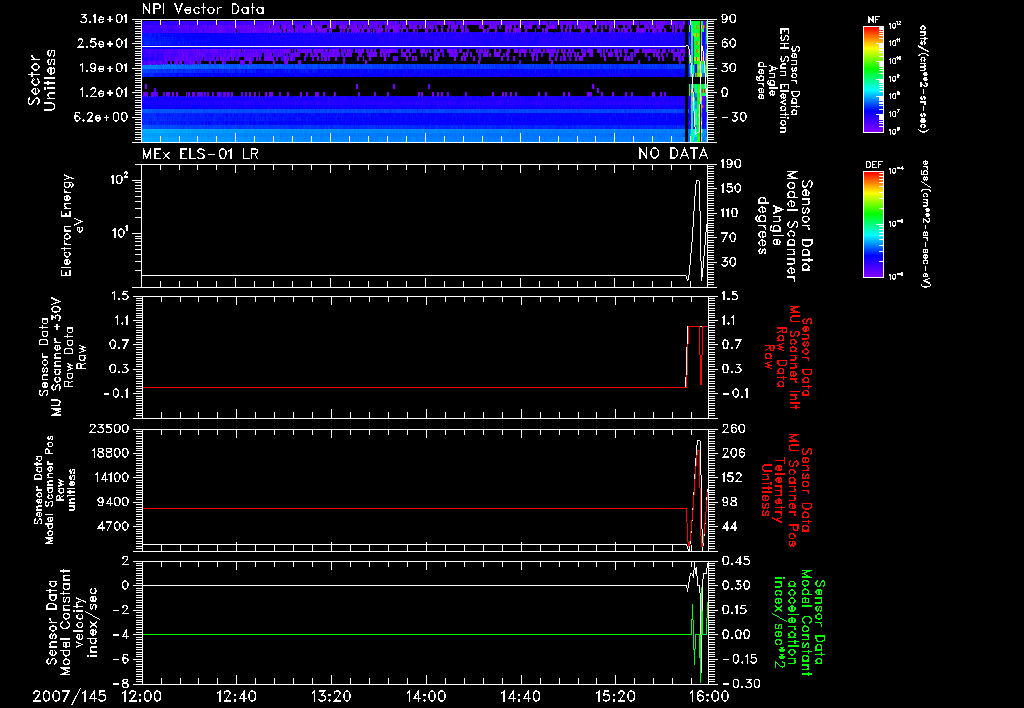Viewport: 1024px width, 708px height.
Task: Click the DEF color bar gradient
Action: [873, 223]
